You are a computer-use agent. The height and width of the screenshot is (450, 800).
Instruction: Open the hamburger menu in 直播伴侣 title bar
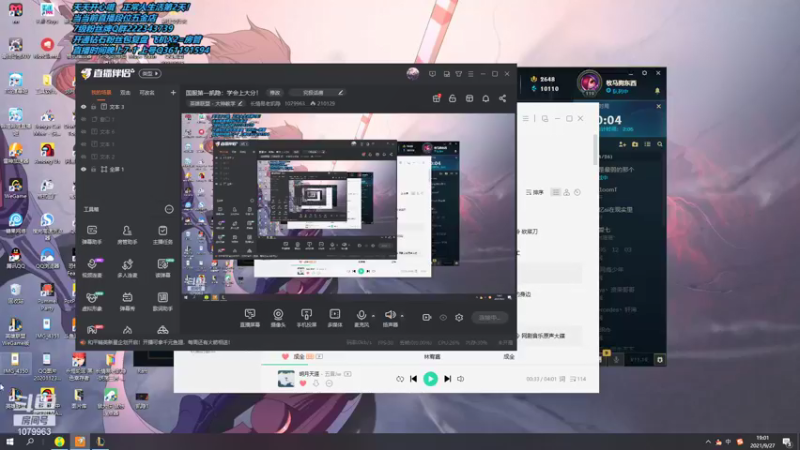click(470, 74)
